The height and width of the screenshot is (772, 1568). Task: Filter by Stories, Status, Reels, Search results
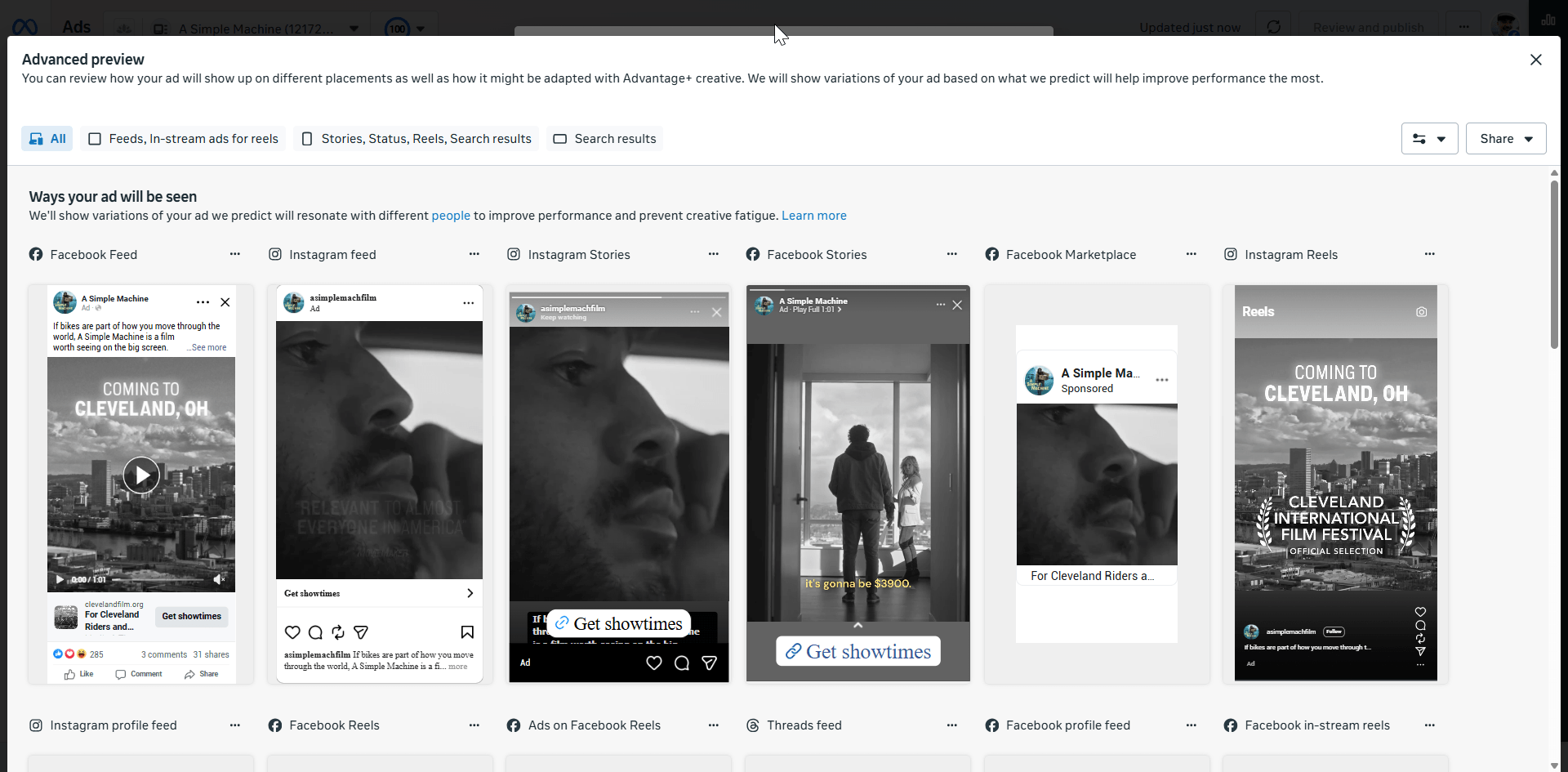[x=416, y=139]
